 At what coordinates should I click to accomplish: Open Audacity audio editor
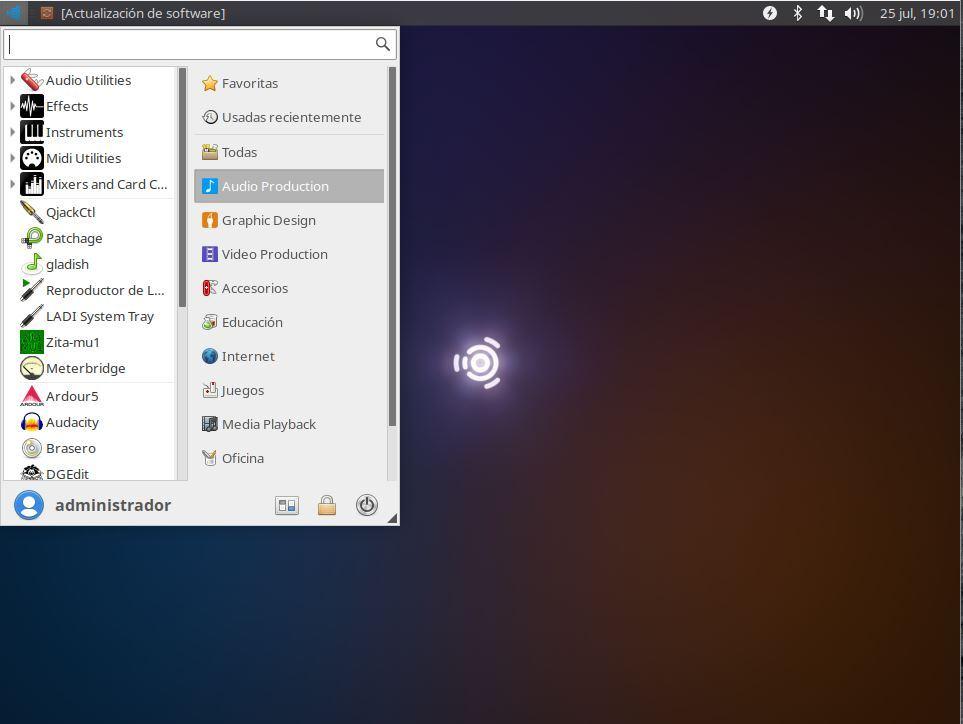72,422
